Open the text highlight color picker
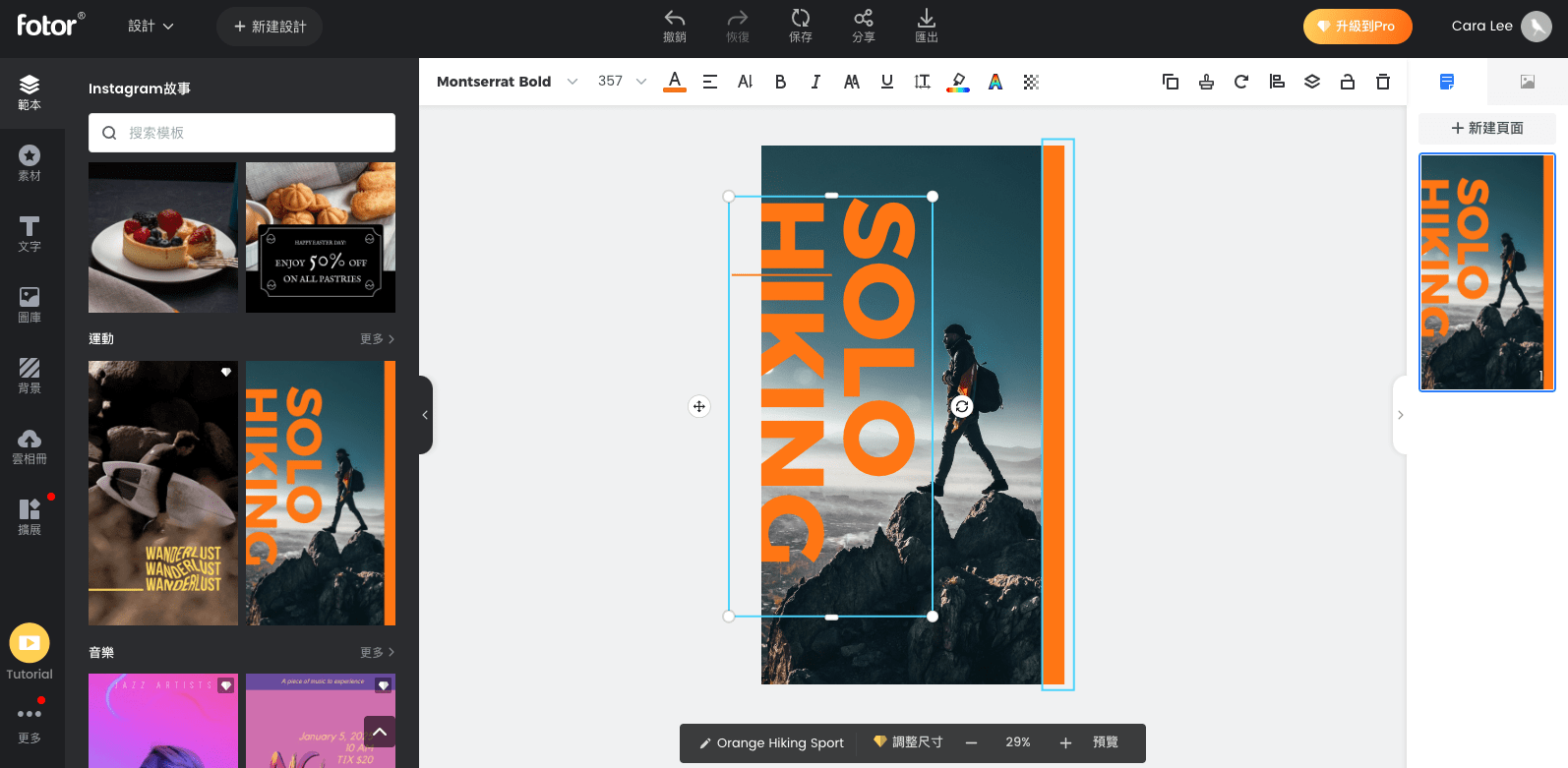This screenshot has height=768, width=1568. point(958,82)
